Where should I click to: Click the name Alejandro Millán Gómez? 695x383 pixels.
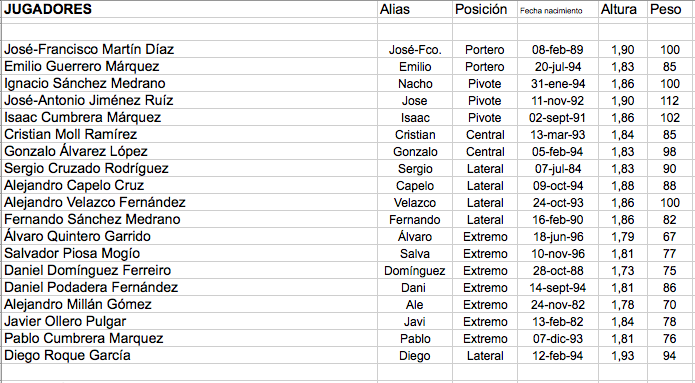pyautogui.click(x=78, y=304)
